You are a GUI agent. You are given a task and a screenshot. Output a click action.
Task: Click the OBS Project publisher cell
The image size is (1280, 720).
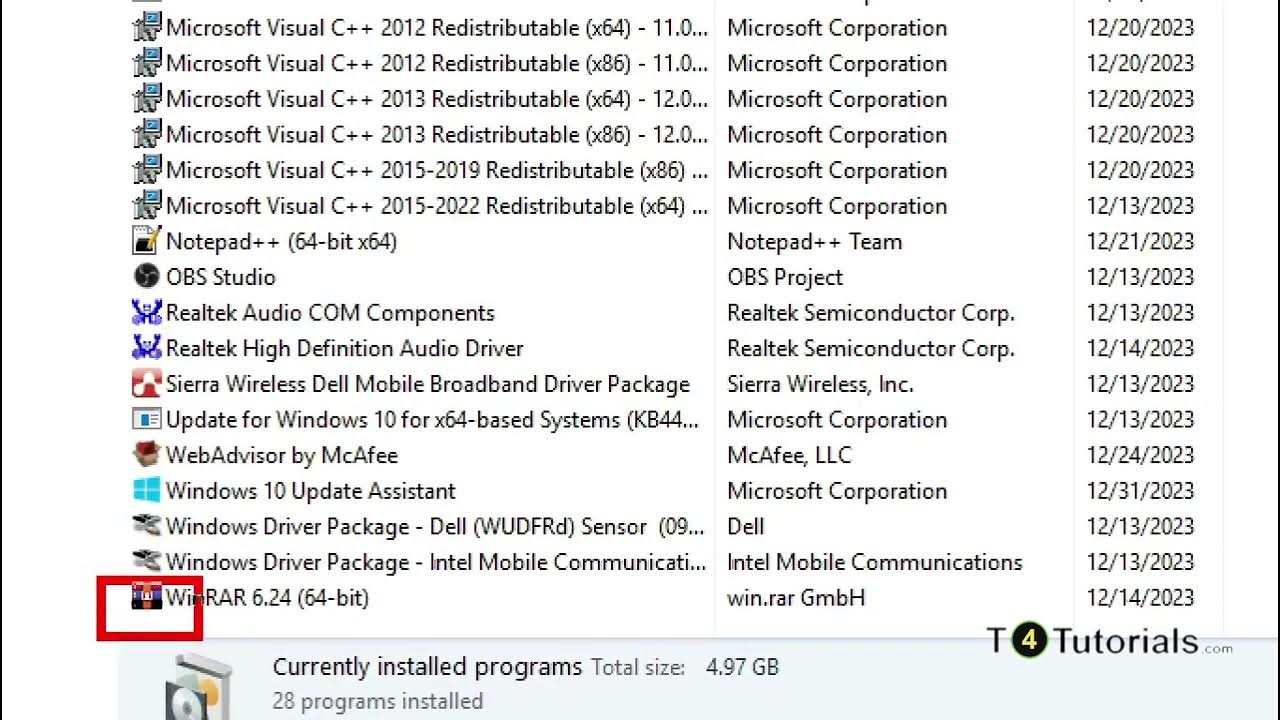coord(785,277)
